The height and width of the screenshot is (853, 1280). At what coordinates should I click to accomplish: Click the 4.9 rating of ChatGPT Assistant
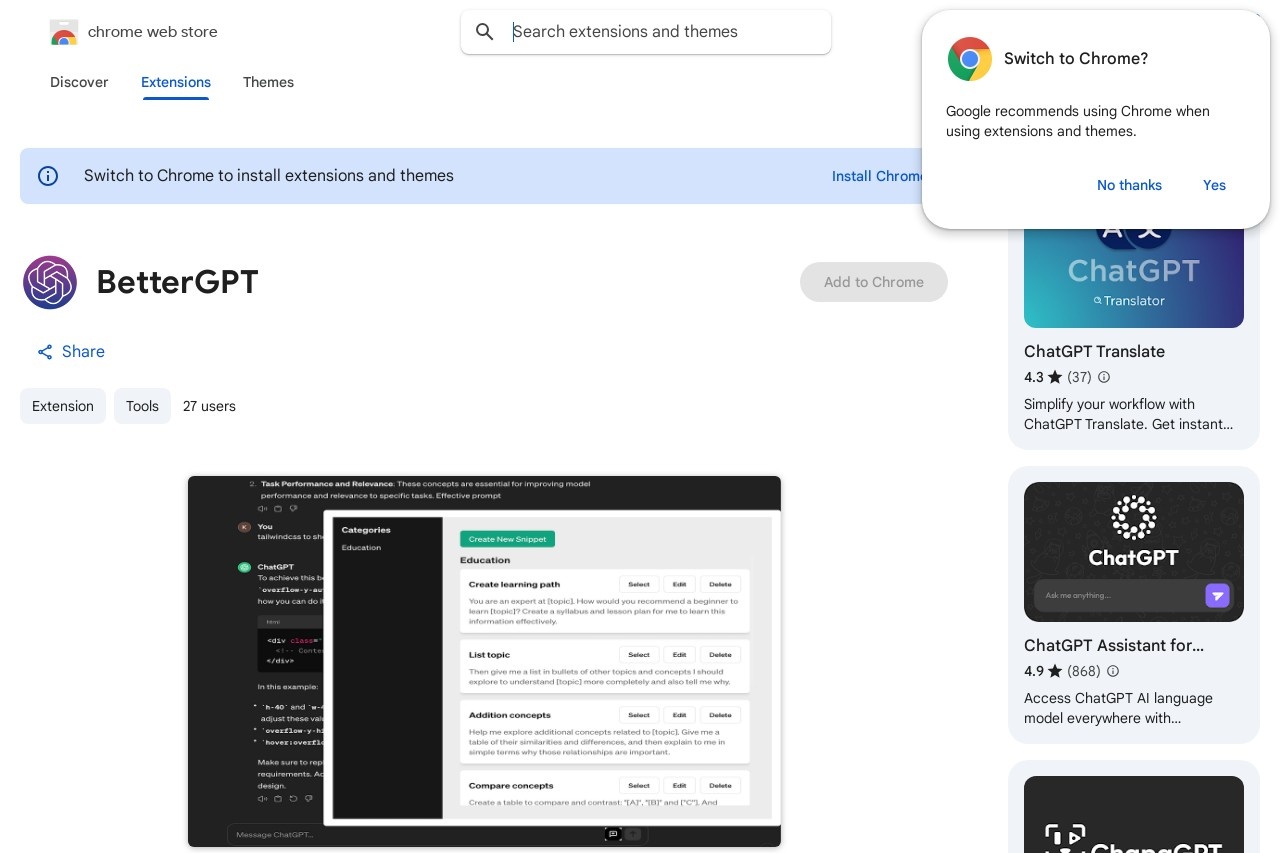click(x=1034, y=671)
